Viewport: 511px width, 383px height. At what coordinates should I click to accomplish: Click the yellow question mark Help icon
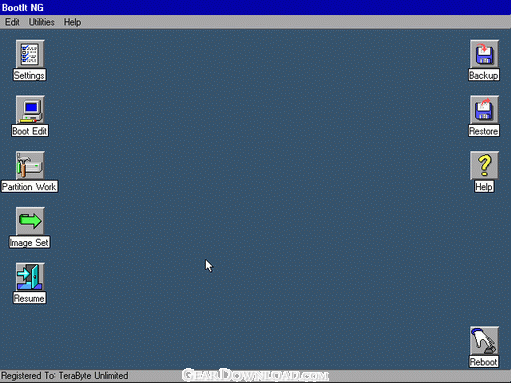pyautogui.click(x=484, y=165)
